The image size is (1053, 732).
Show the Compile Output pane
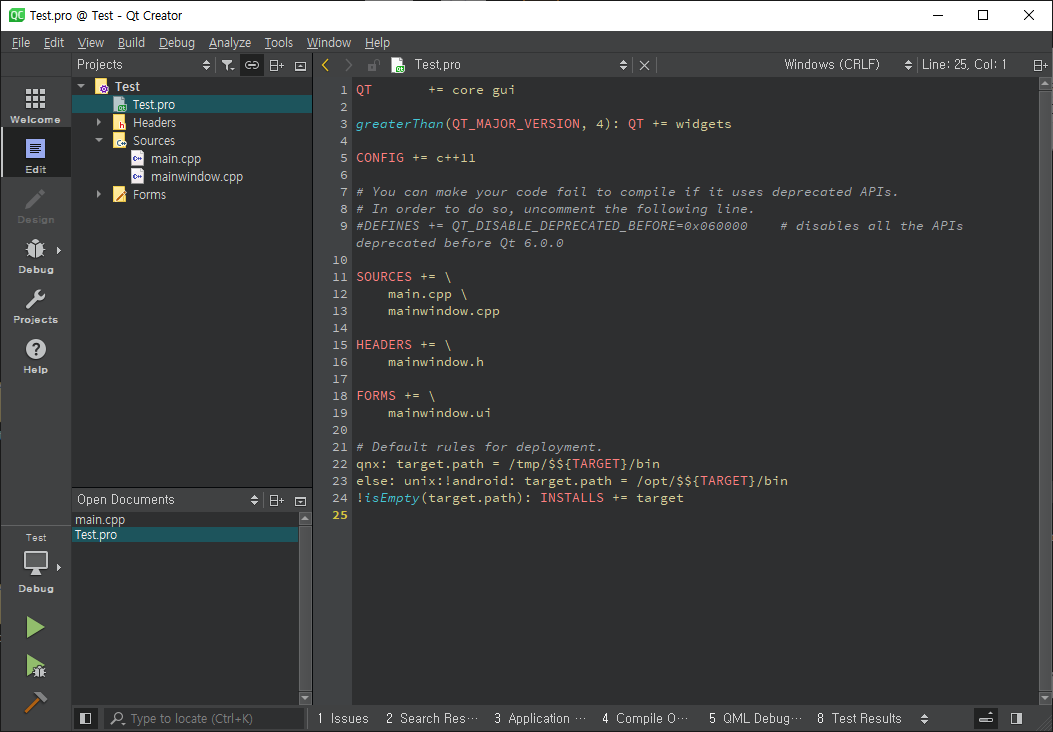click(645, 719)
